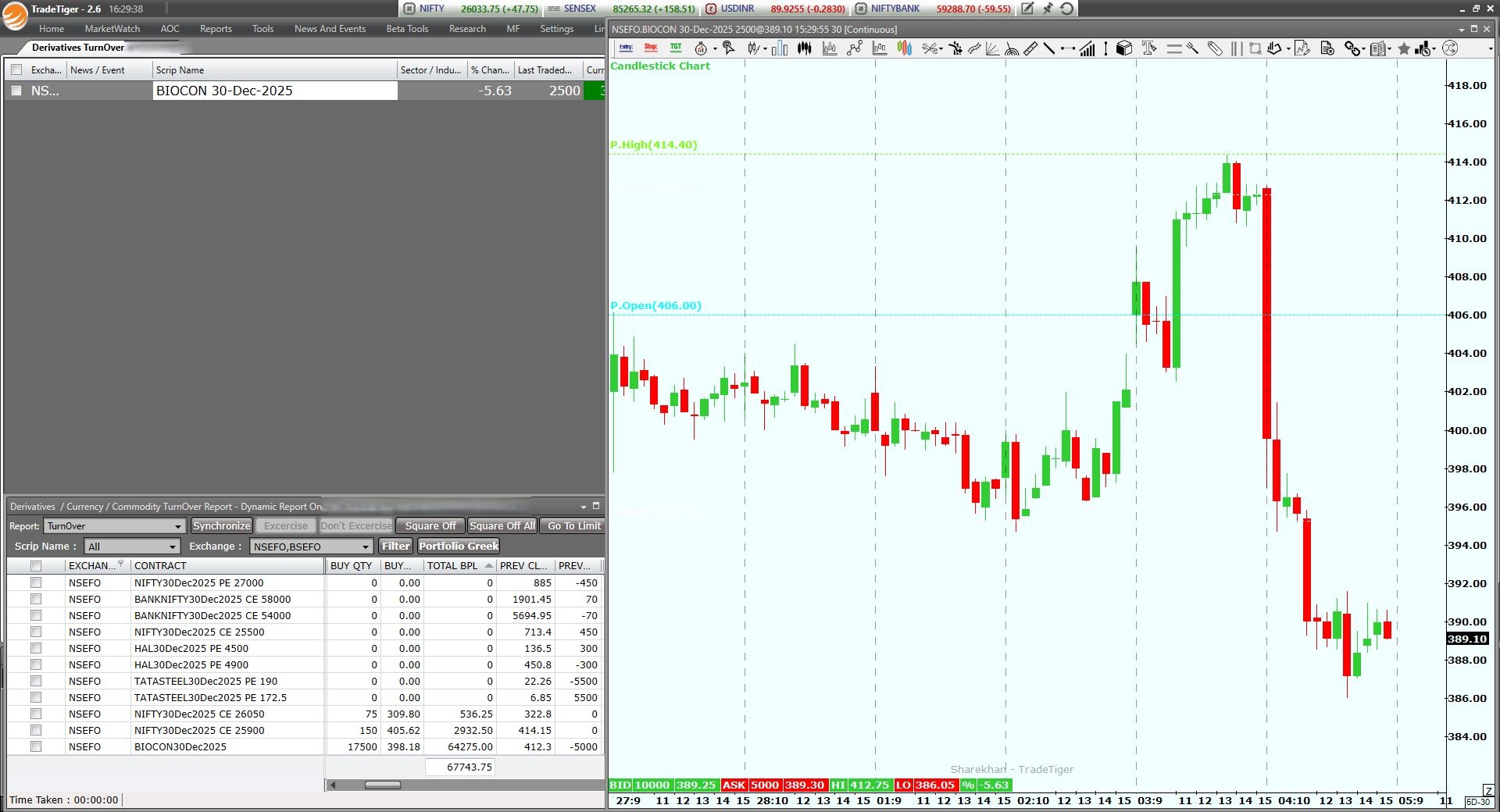Open the Report TurnOver dropdown

click(x=177, y=526)
